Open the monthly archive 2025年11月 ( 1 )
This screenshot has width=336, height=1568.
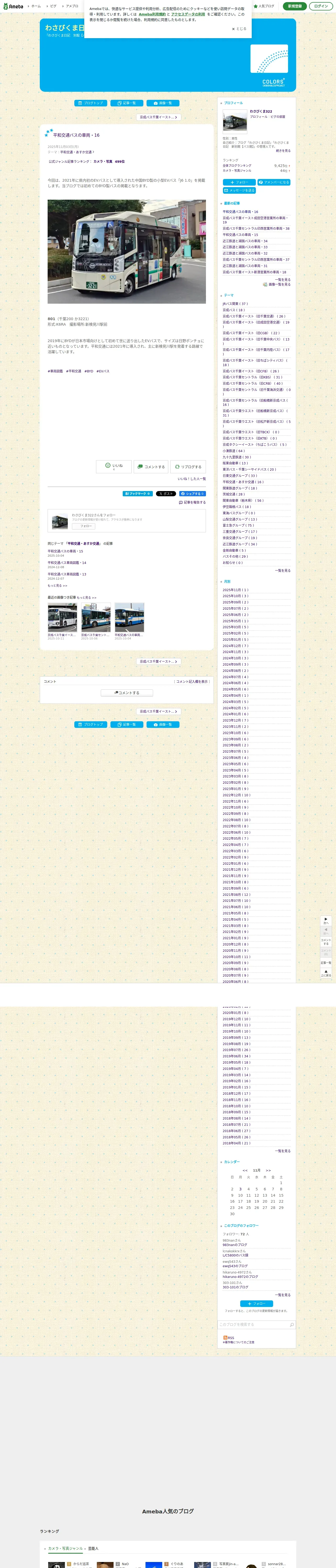click(x=235, y=590)
